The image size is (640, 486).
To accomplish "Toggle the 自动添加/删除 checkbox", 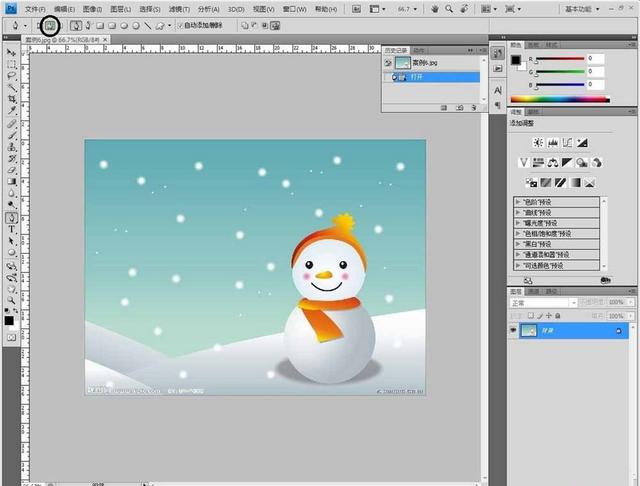I will coord(180,25).
